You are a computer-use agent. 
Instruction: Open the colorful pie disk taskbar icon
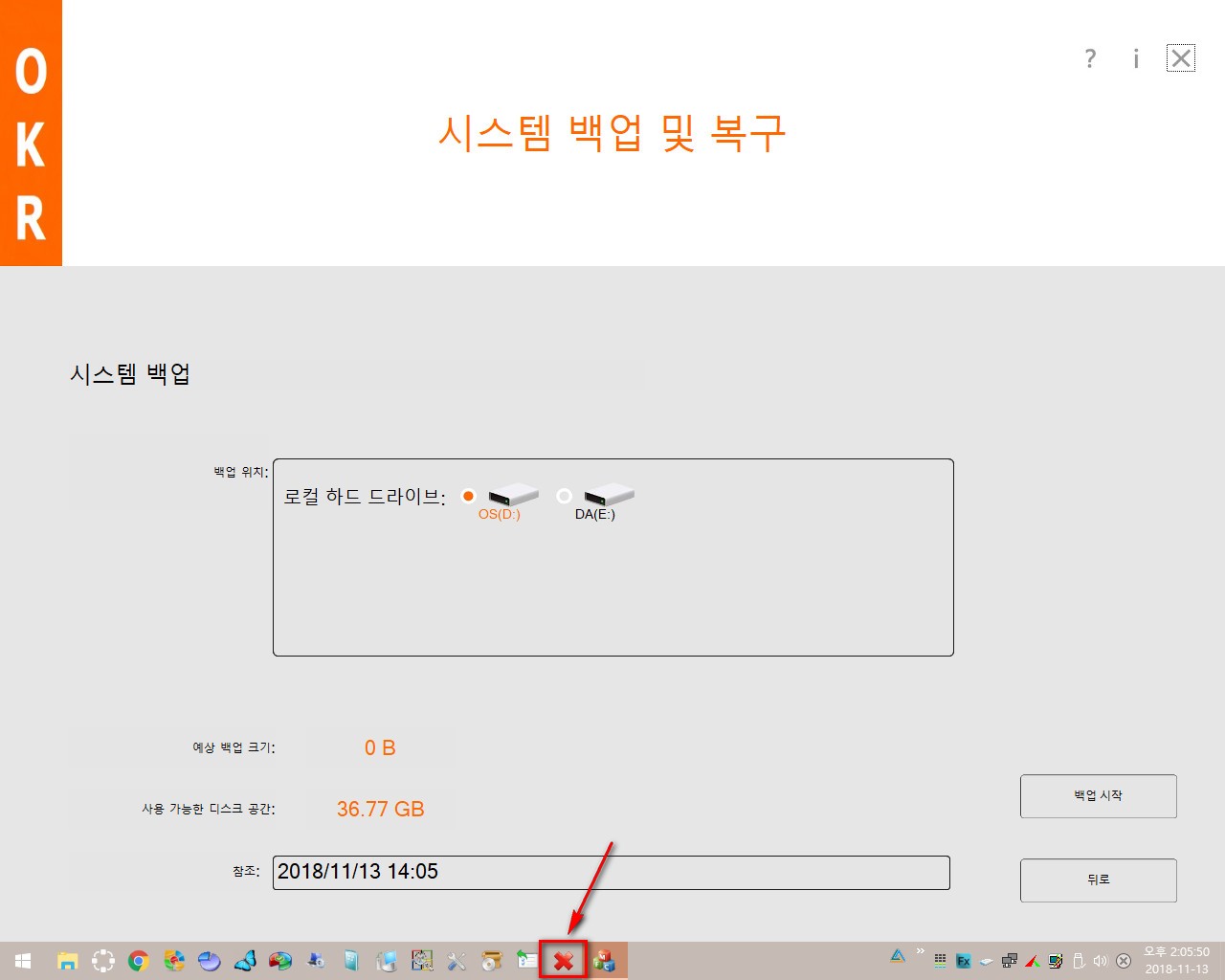[173, 961]
